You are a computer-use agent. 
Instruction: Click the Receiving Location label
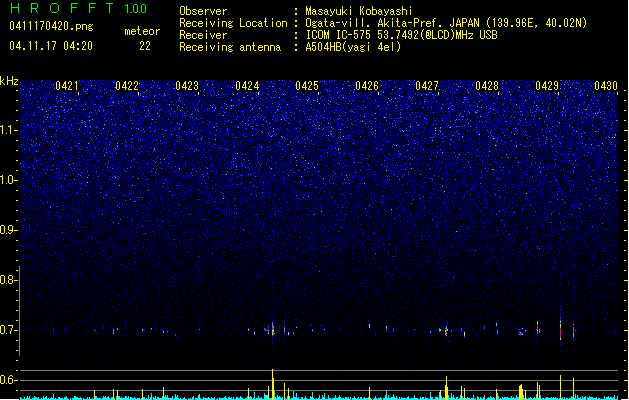(x=233, y=23)
